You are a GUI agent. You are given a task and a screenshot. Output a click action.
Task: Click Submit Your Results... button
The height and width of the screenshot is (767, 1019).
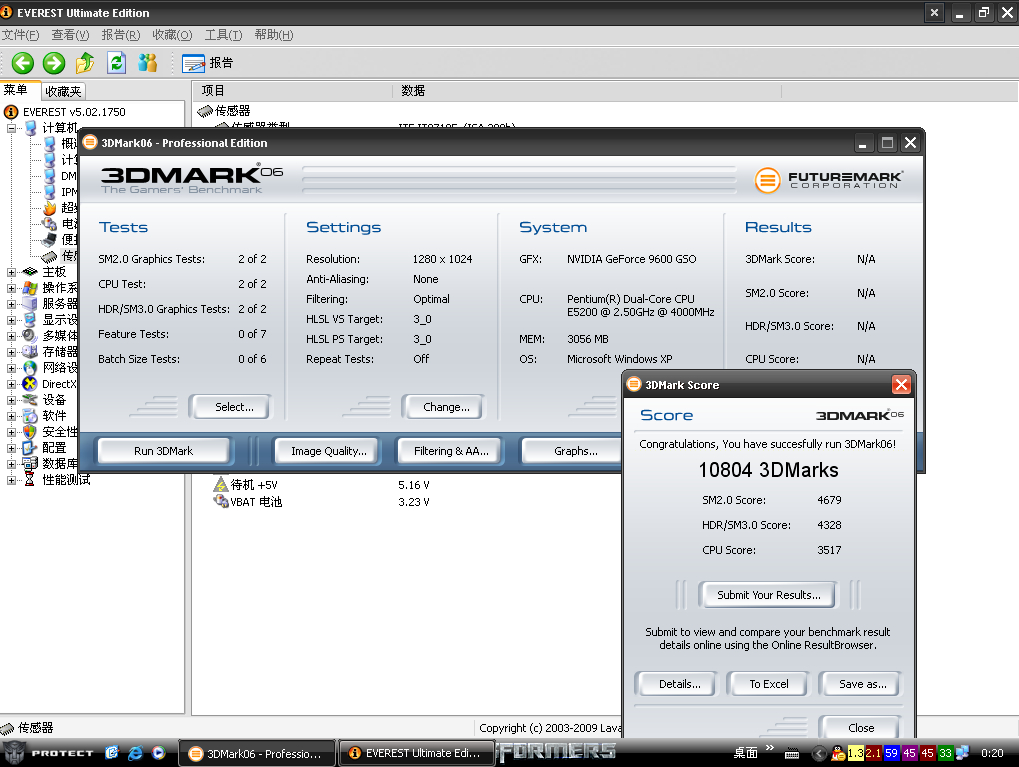tap(768, 595)
